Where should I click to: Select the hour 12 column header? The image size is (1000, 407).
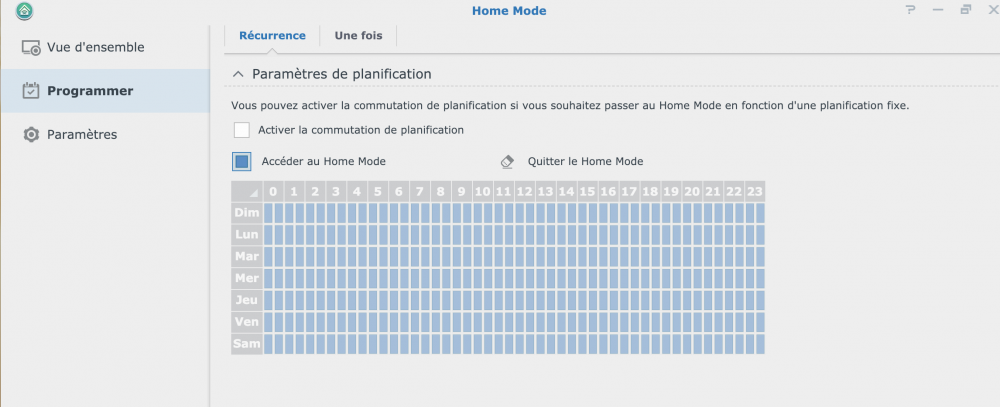tap(524, 191)
